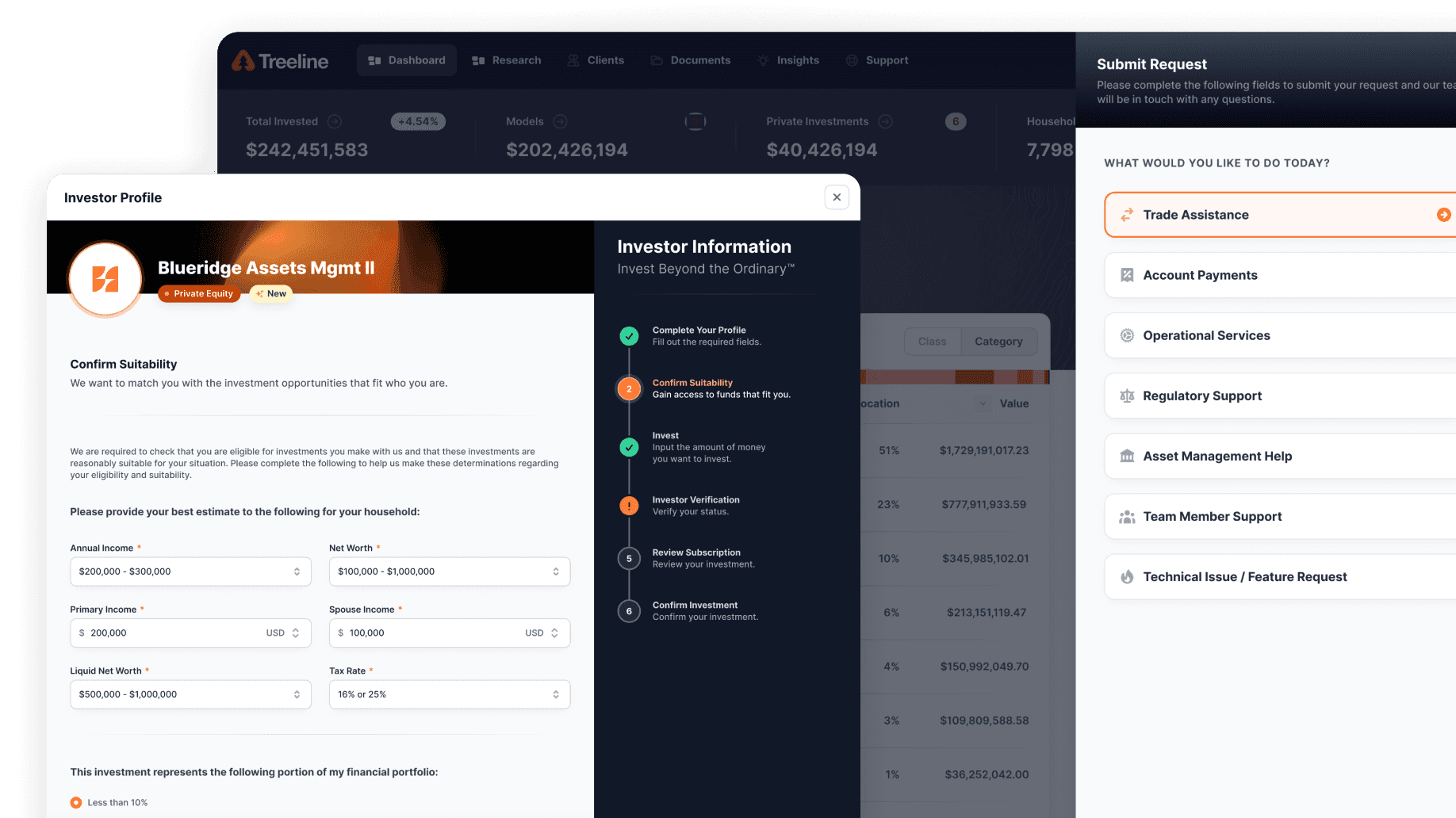Choose Account Payments request option
The height and width of the screenshot is (818, 1456).
[1280, 275]
